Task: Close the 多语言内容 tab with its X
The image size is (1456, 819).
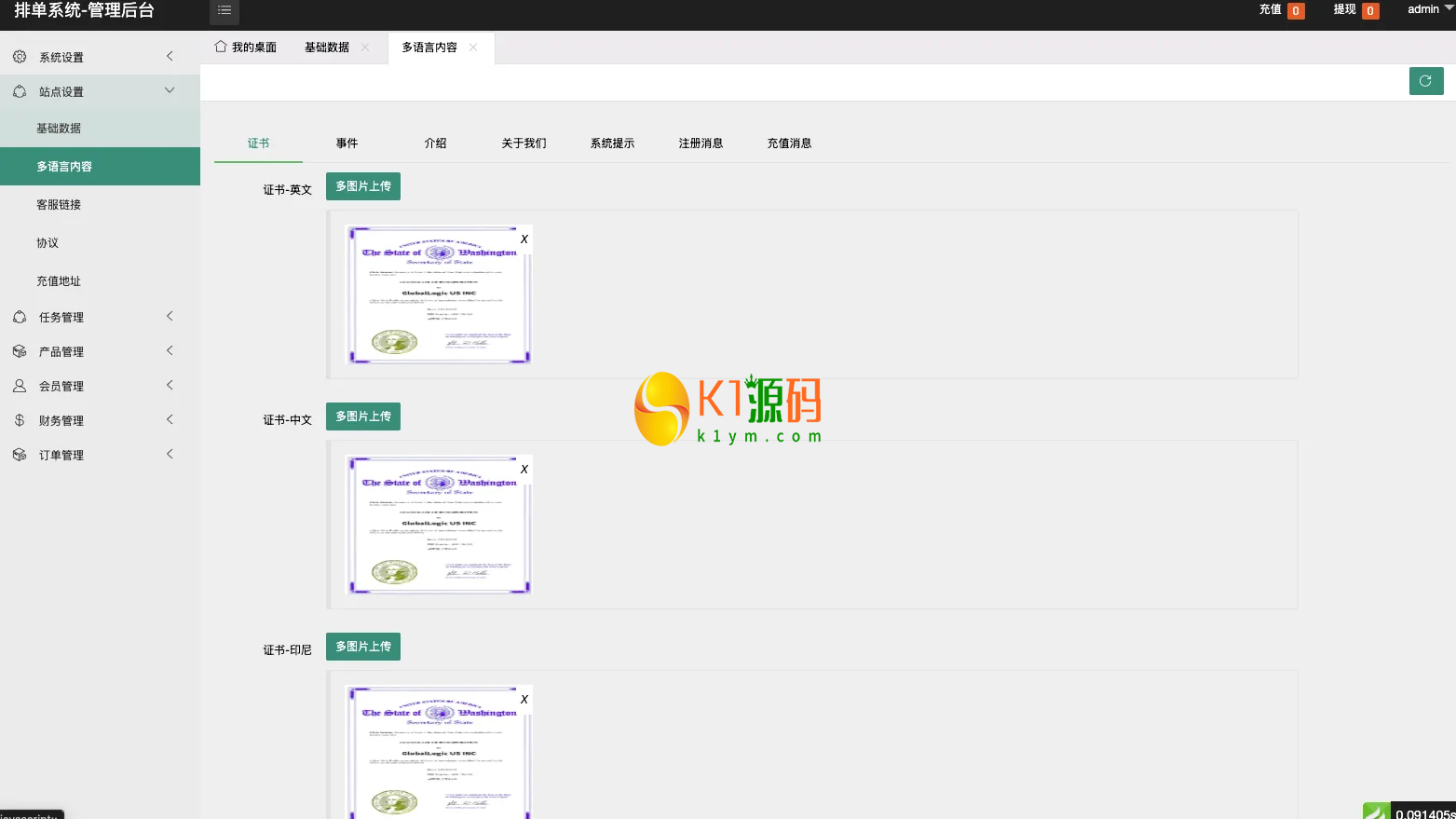Action: click(x=473, y=48)
